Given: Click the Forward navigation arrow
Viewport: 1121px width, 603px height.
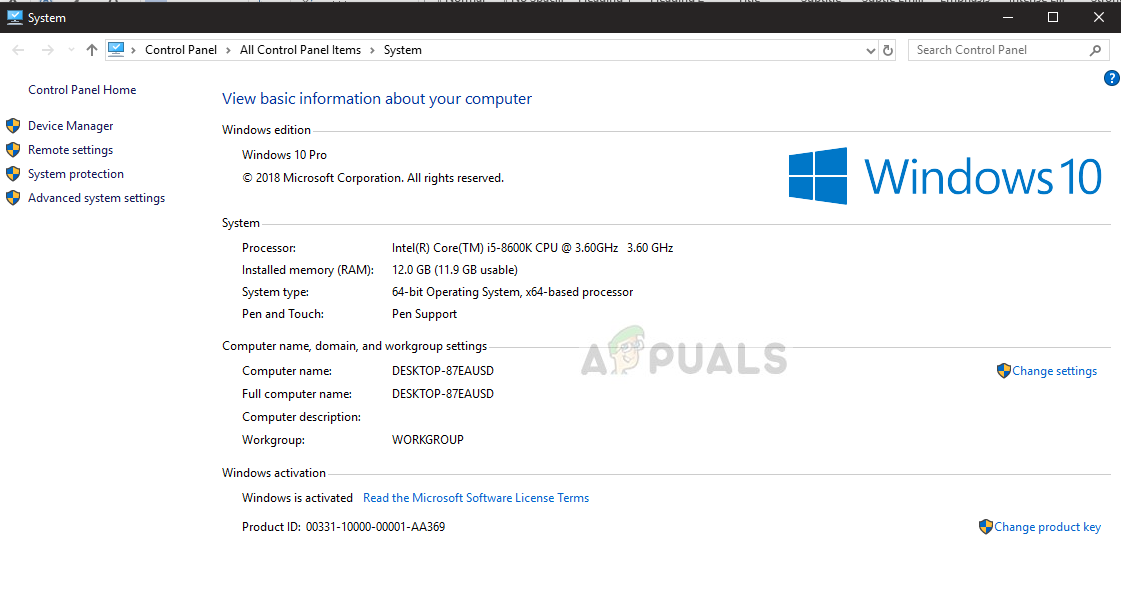Looking at the screenshot, I should click(x=47, y=50).
